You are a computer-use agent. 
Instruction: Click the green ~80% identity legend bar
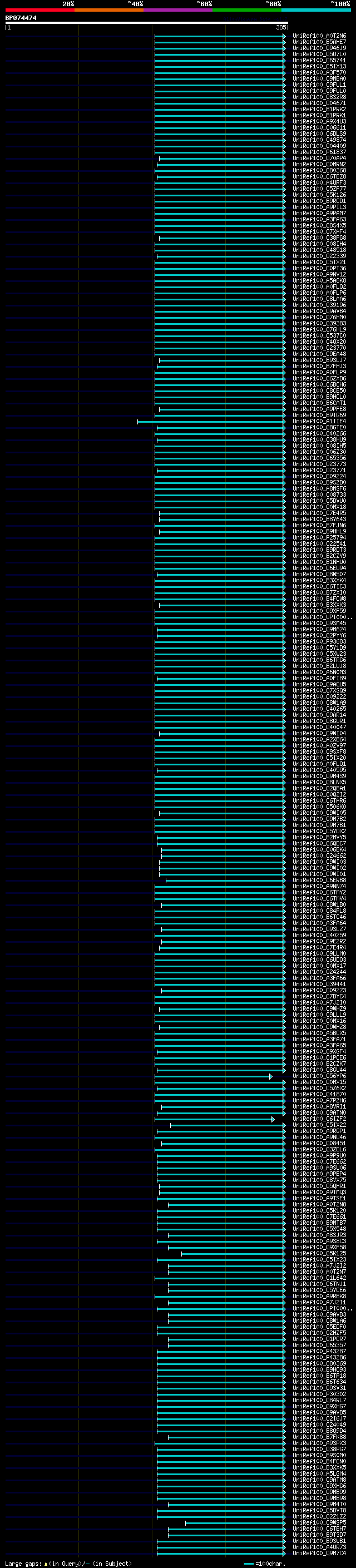pos(247,10)
